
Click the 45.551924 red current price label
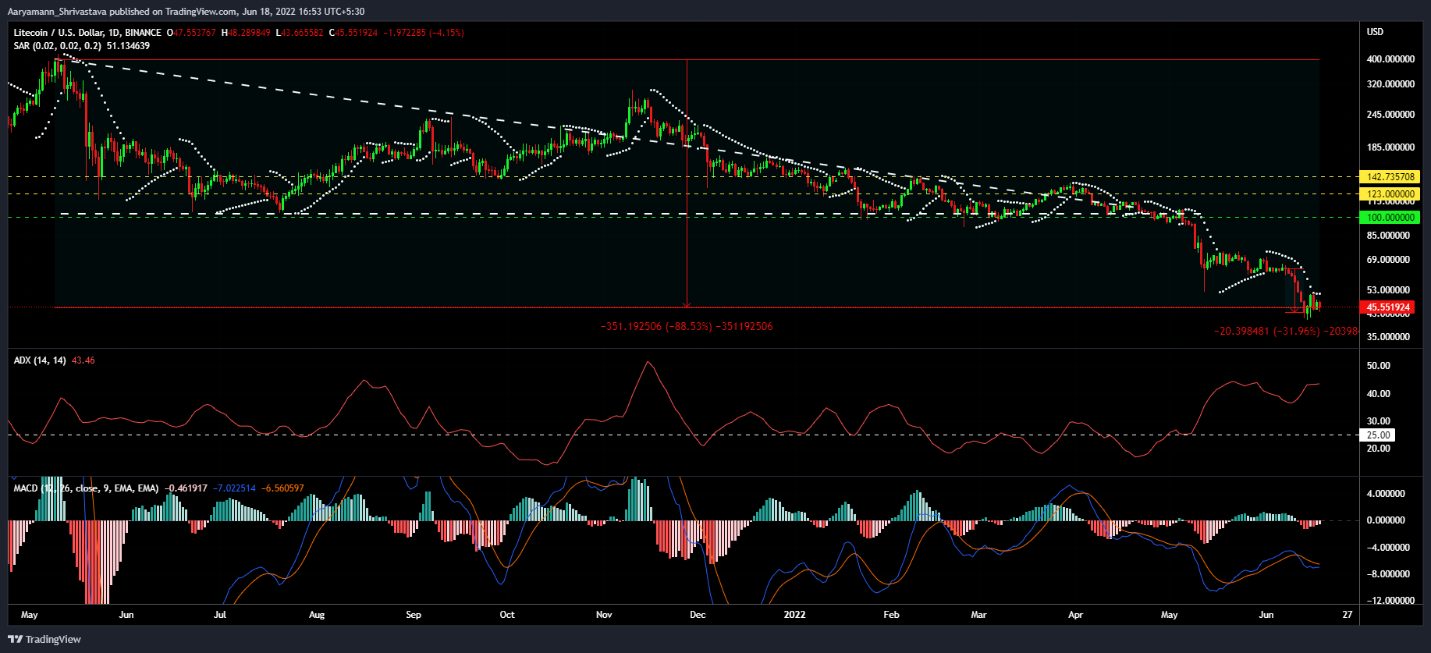[1387, 307]
